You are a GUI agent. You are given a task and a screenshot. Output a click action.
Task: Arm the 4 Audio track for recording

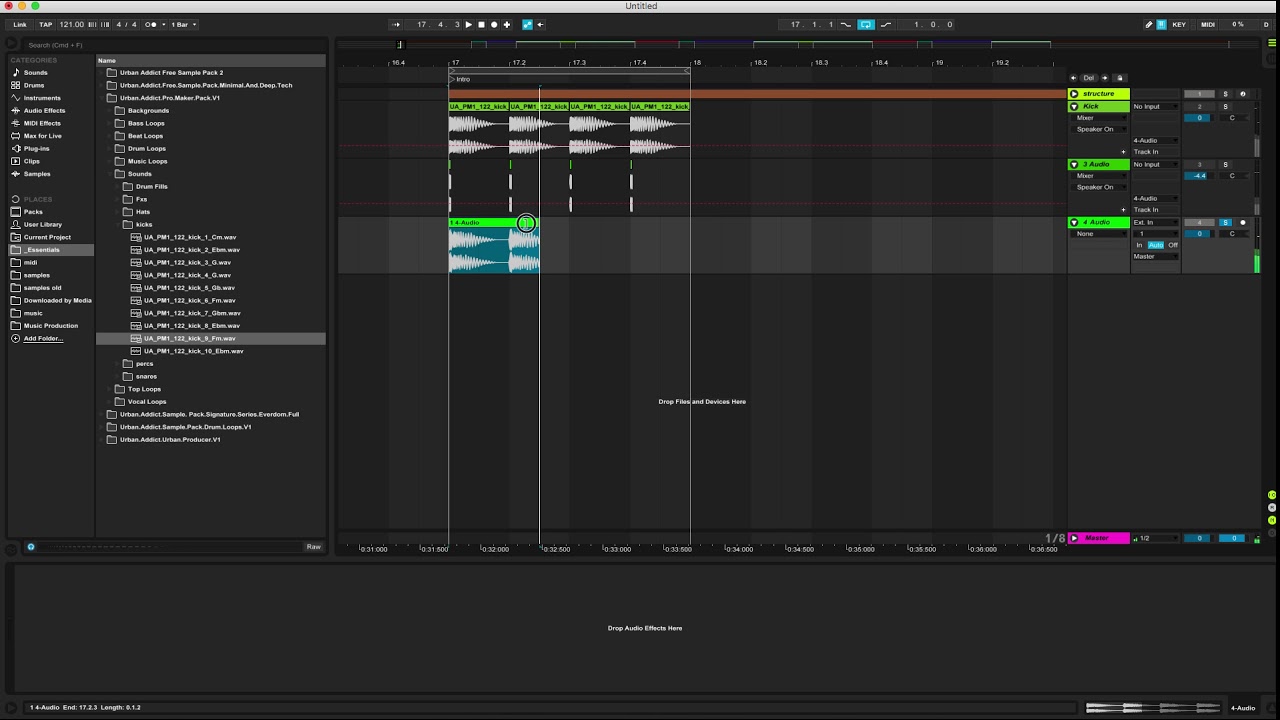coord(1243,222)
